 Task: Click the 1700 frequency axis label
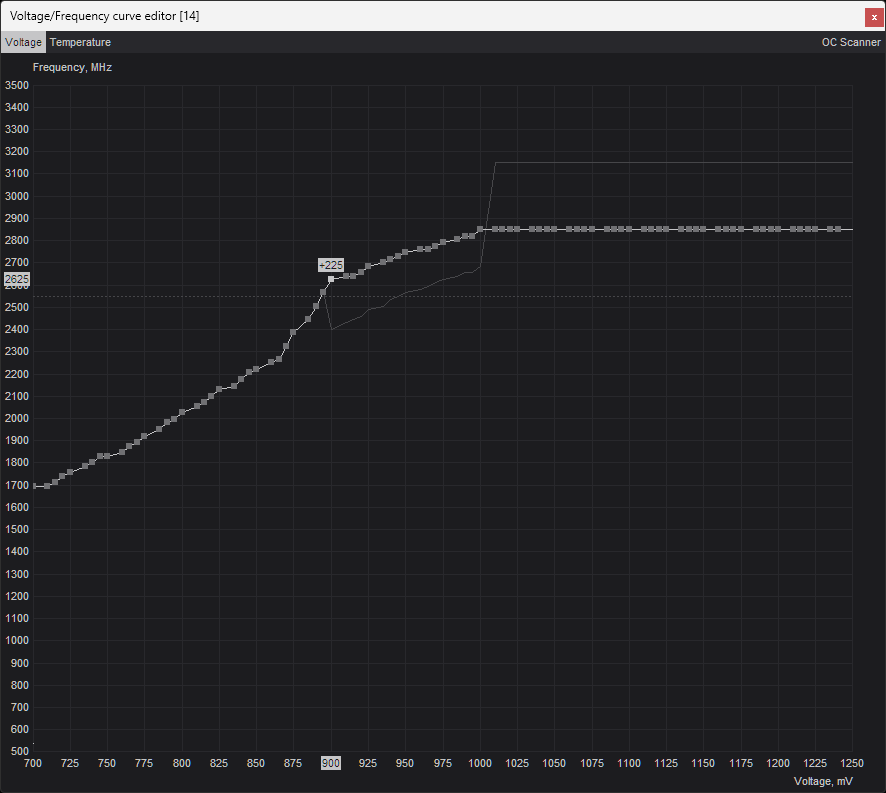coord(16,485)
